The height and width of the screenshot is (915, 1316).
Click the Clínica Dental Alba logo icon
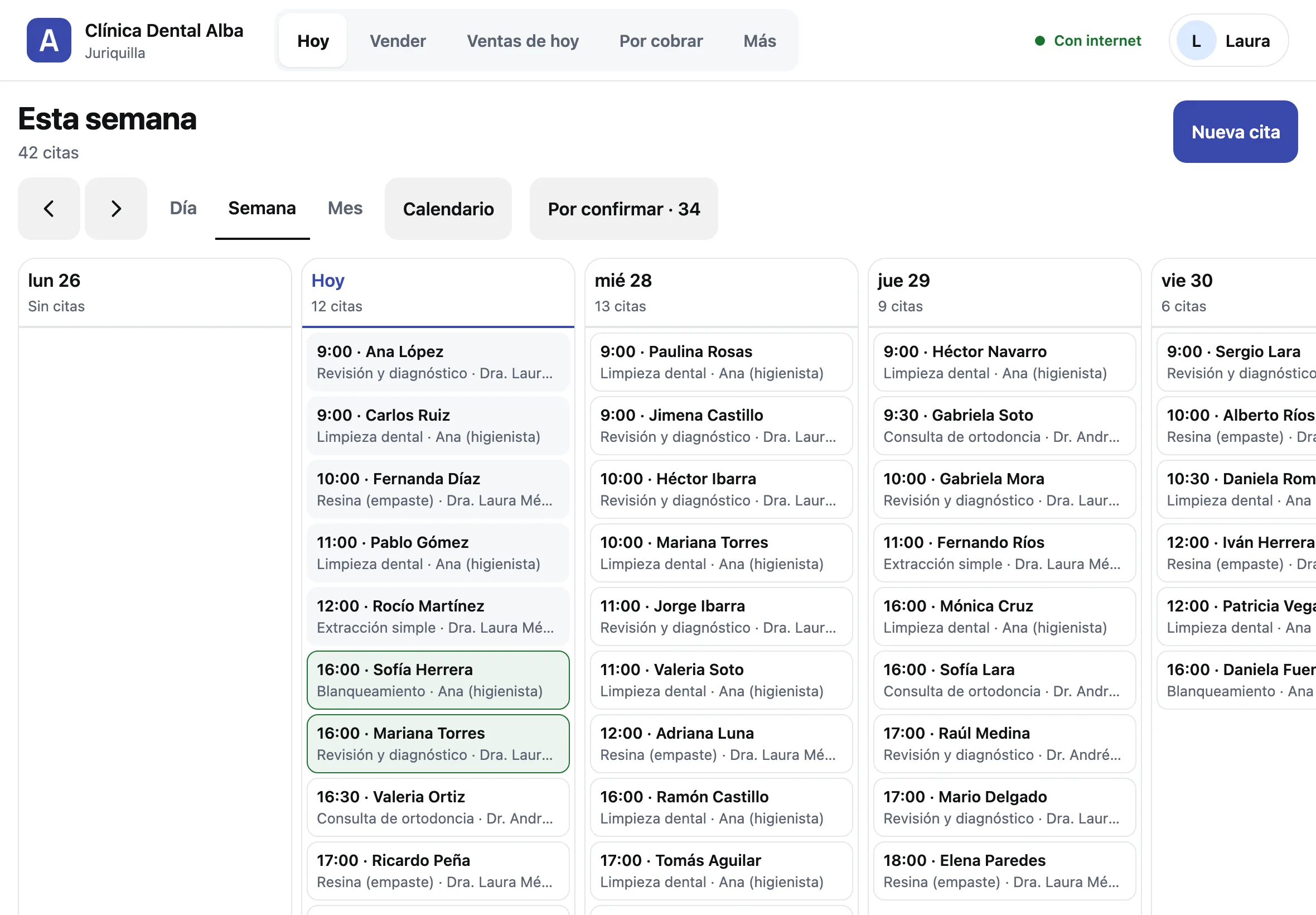(x=49, y=40)
